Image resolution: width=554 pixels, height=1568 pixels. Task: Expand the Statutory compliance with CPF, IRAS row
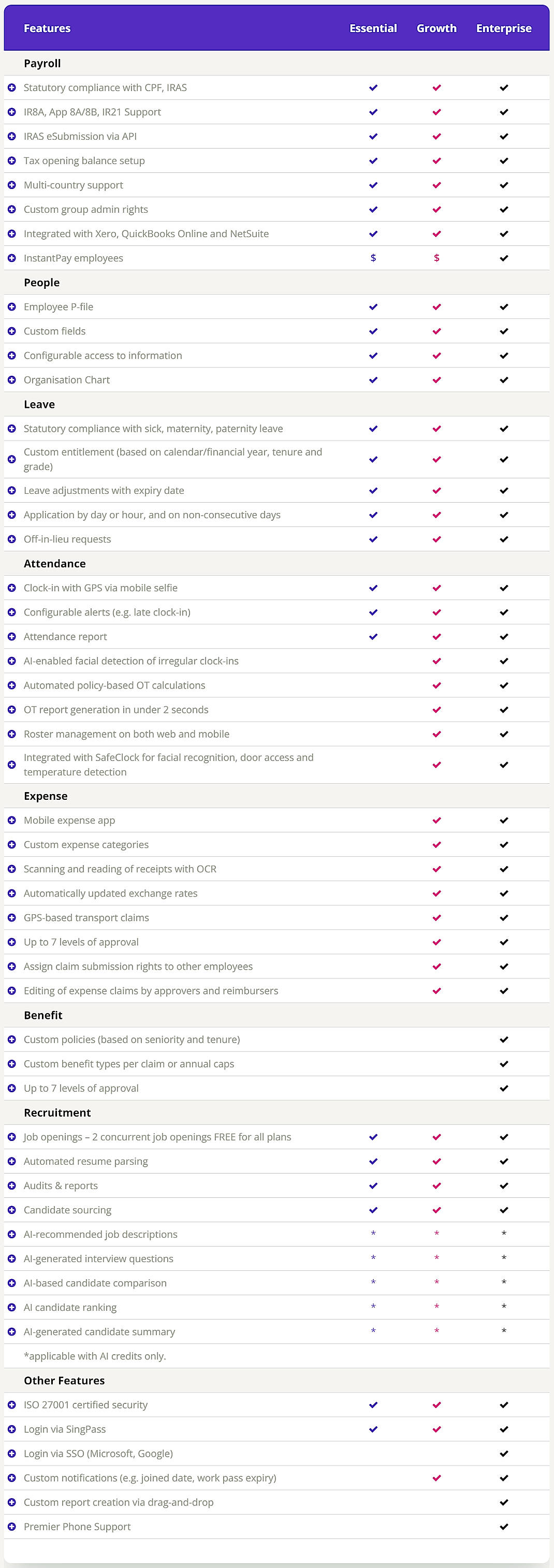click(13, 87)
